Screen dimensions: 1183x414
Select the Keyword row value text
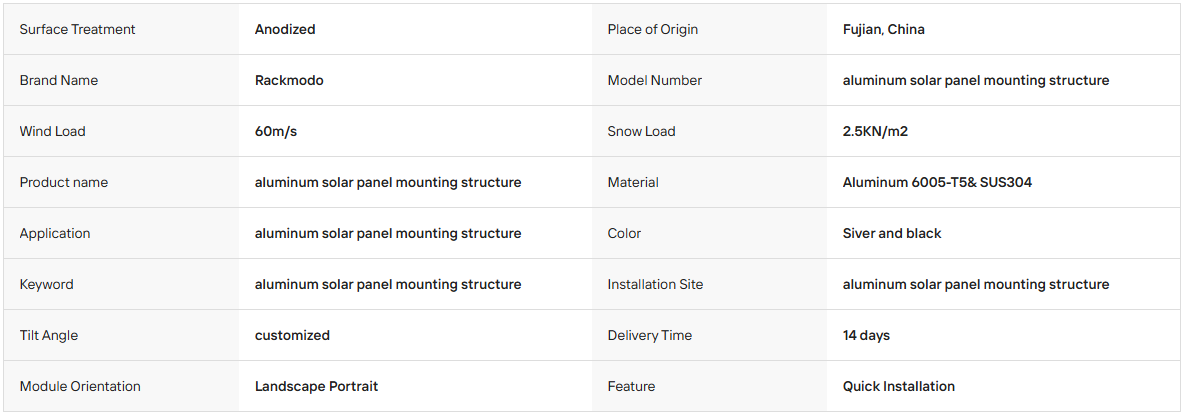[388, 284]
